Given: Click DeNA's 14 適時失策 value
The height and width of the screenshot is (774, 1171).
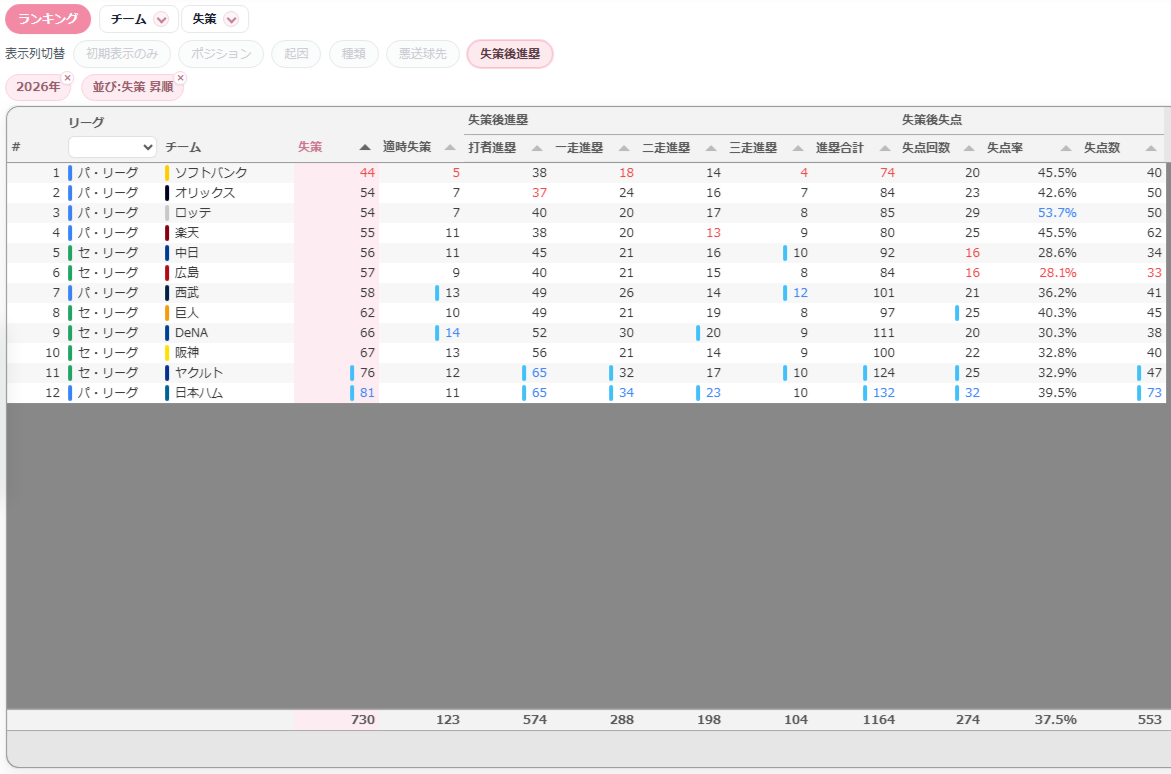Looking at the screenshot, I should tap(452, 332).
